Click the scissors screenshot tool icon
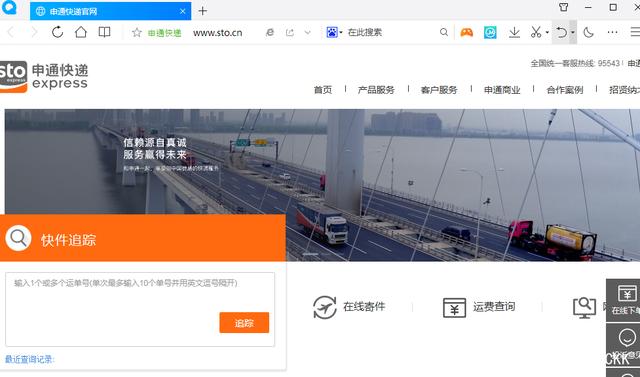Viewport: 640px width, 377px height. (536, 32)
